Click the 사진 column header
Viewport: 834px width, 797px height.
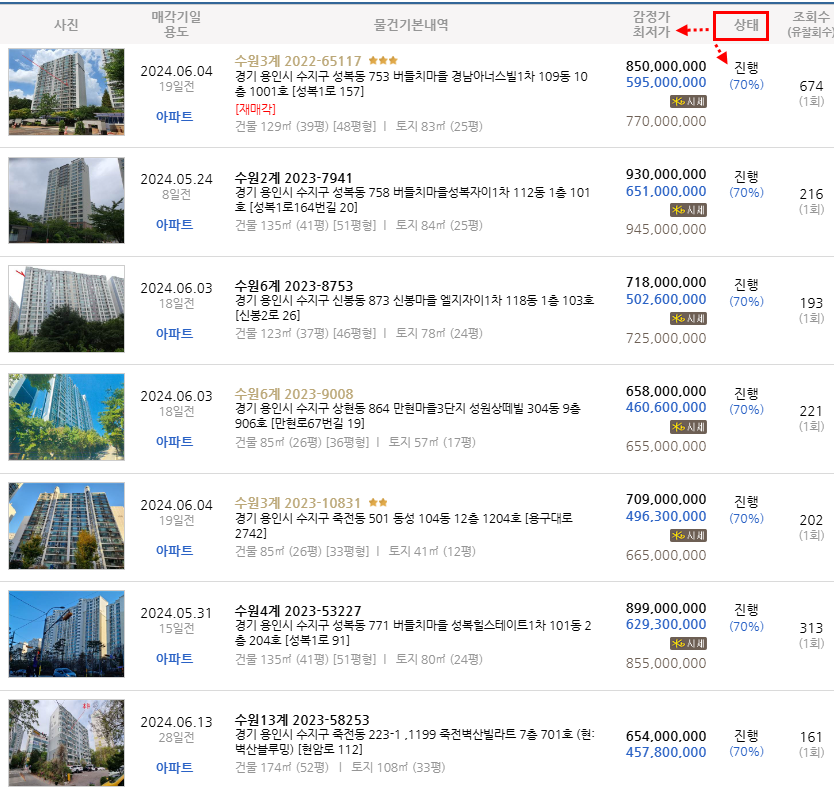(x=66, y=25)
